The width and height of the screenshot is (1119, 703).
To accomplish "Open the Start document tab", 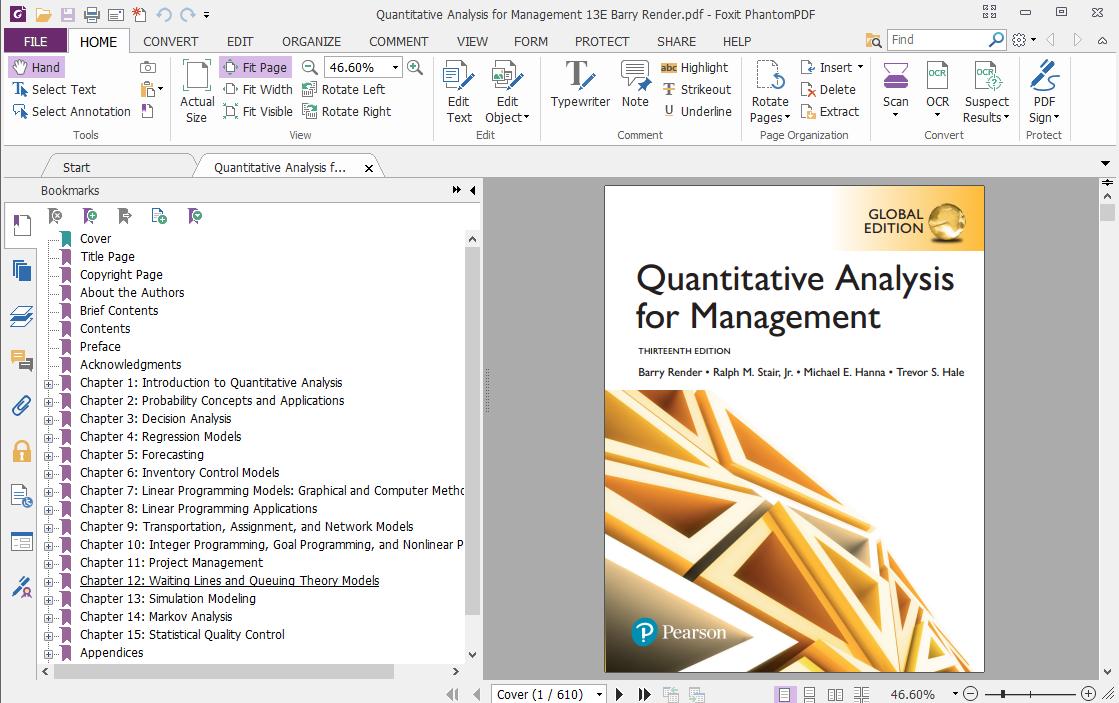I will coord(76,168).
